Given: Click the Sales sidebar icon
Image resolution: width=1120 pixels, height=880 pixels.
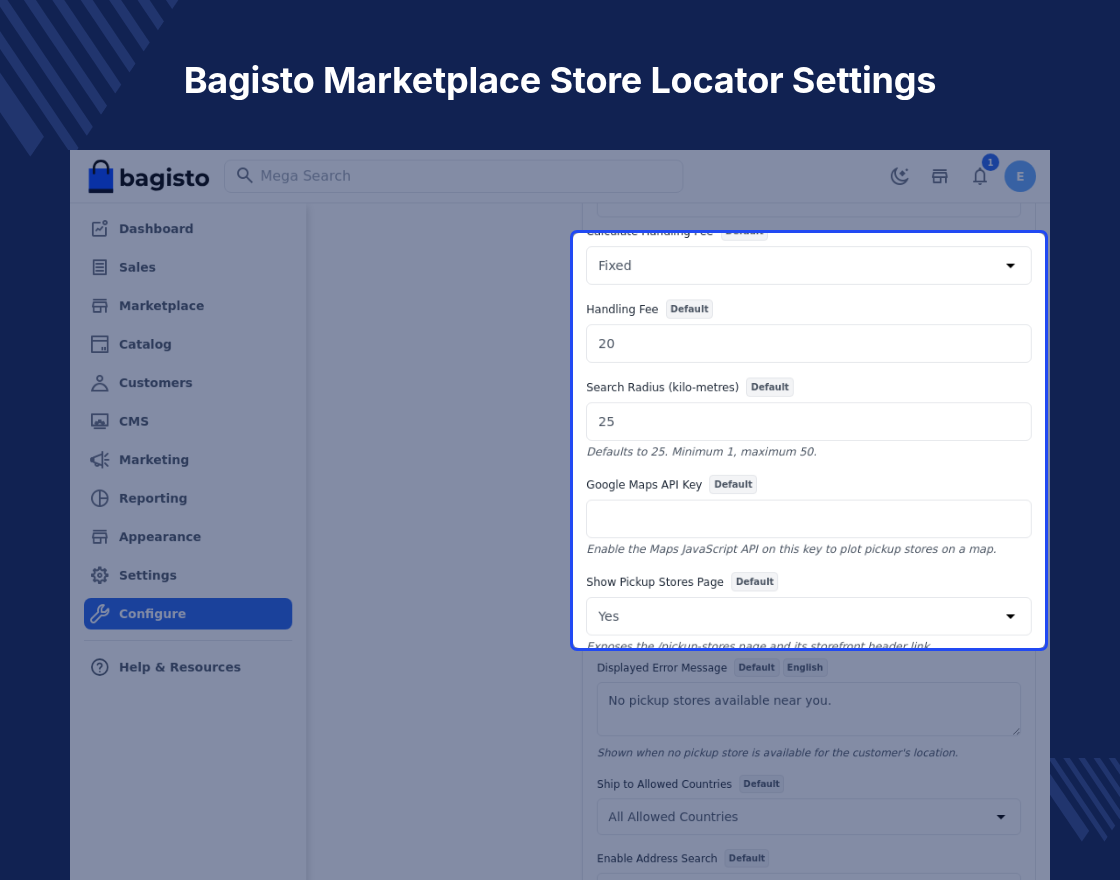Looking at the screenshot, I should click(100, 267).
